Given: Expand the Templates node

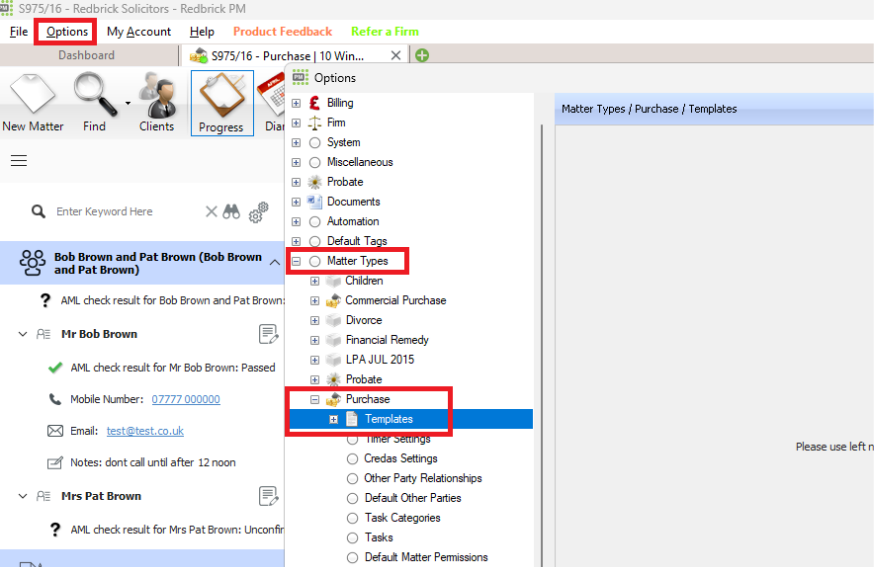Looking at the screenshot, I should point(334,420).
